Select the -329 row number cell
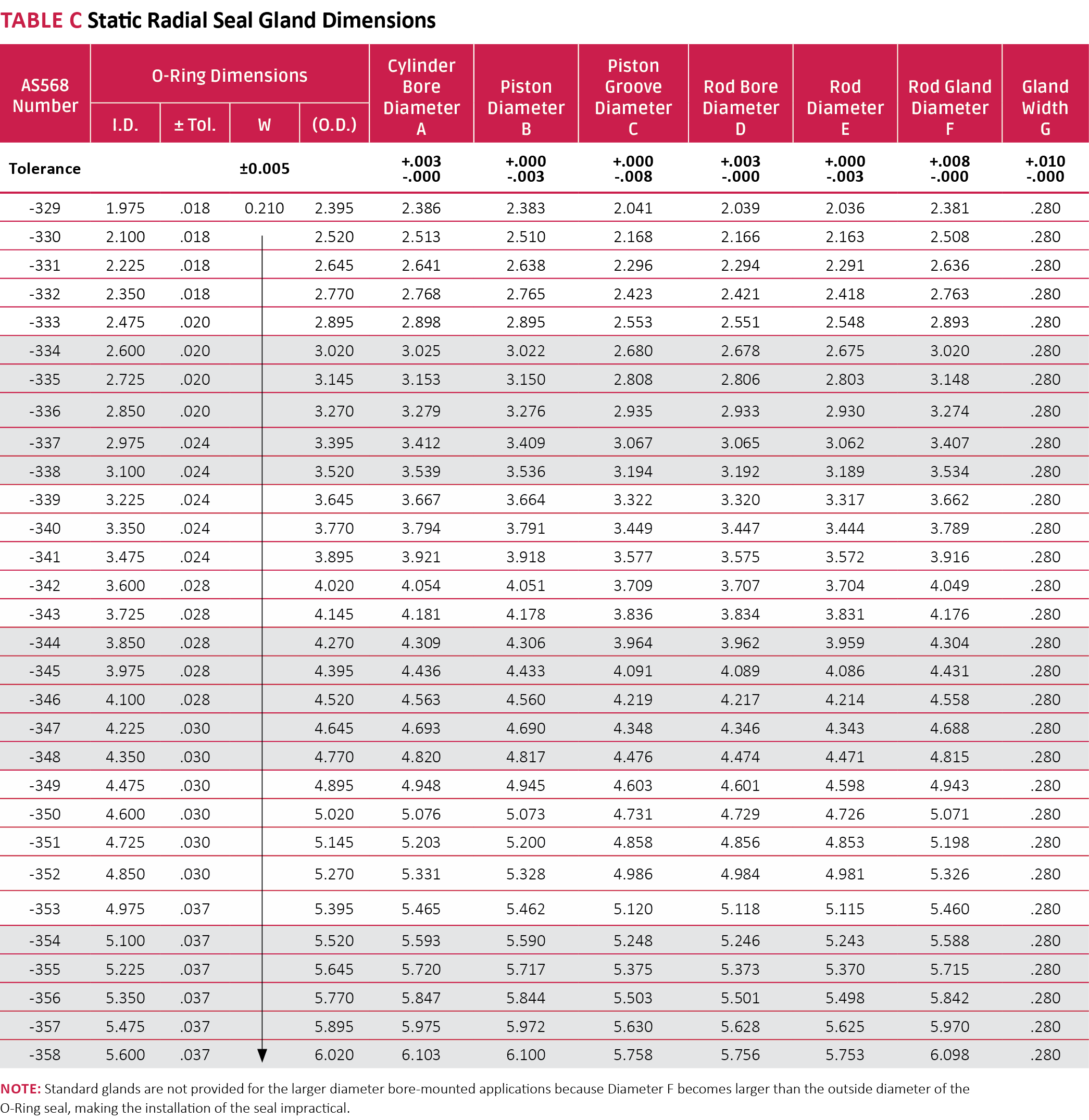 (x=45, y=208)
